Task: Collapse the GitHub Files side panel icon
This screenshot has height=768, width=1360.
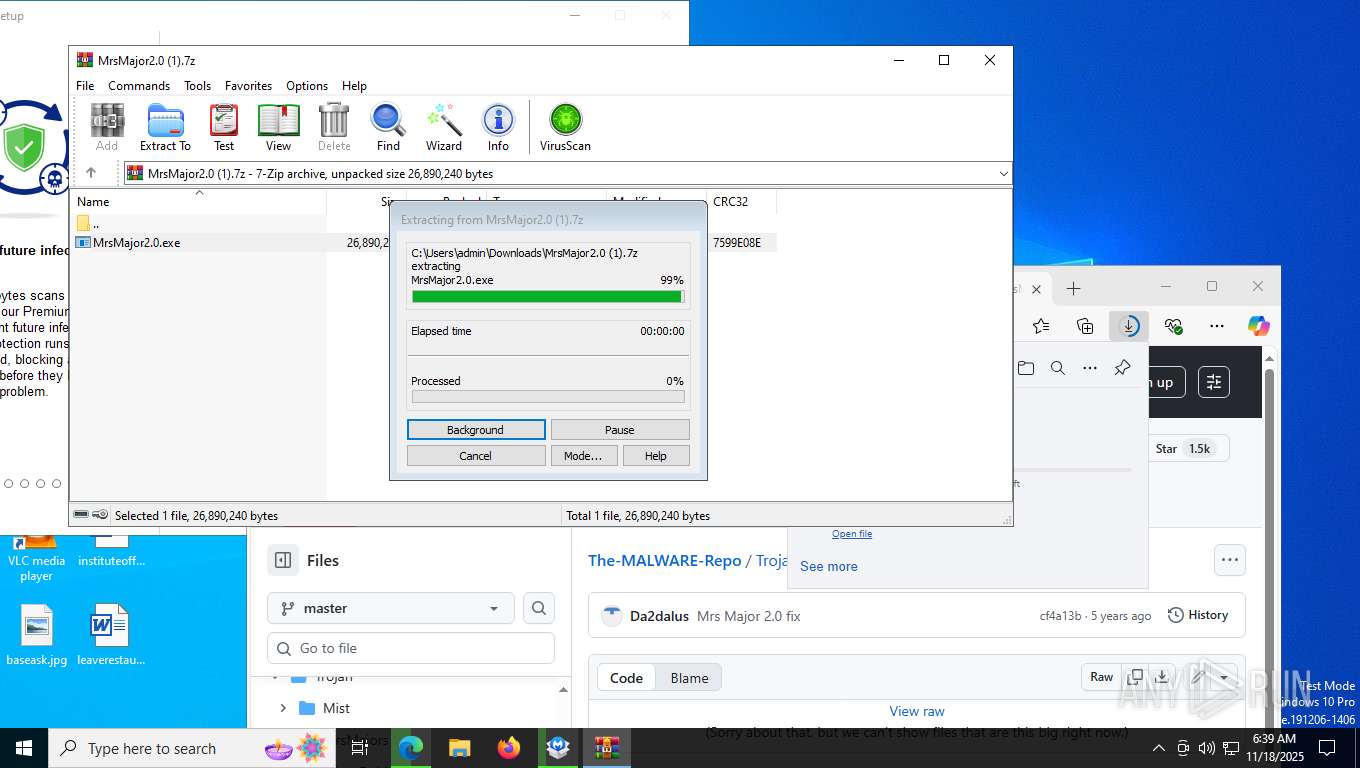Action: (x=283, y=560)
